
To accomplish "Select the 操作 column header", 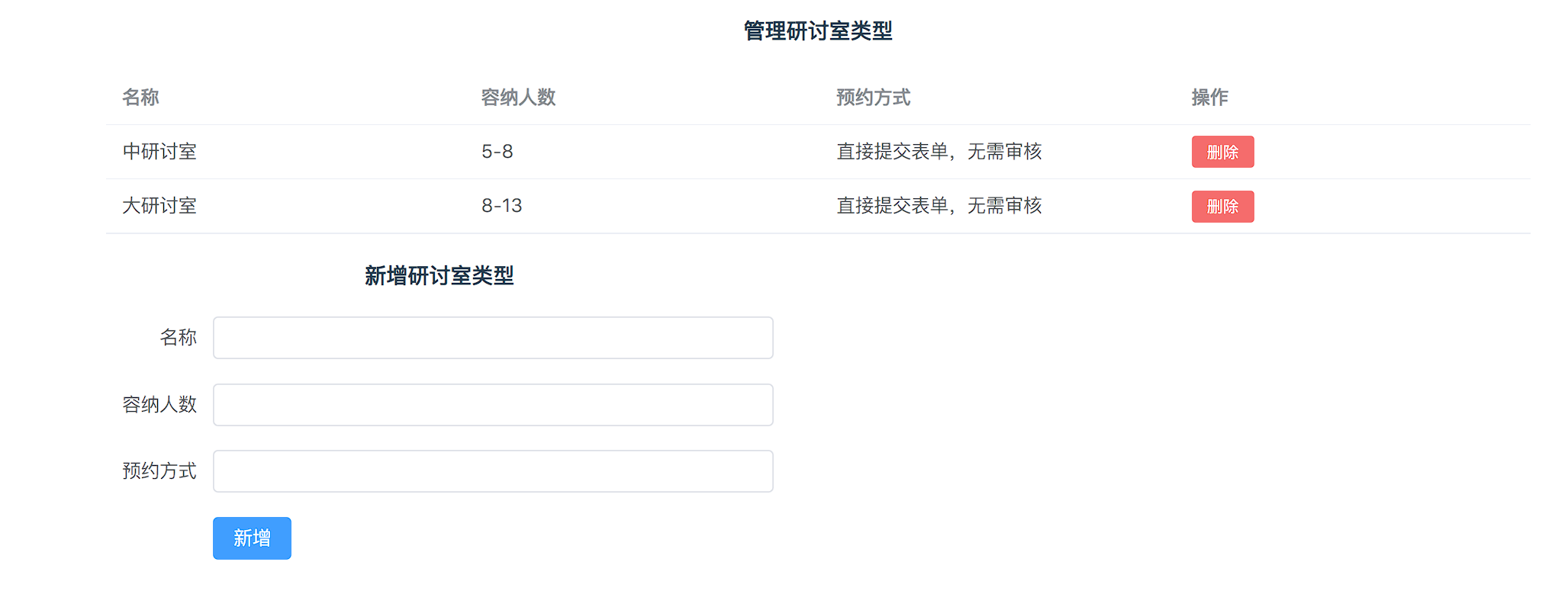I will click(x=1209, y=98).
